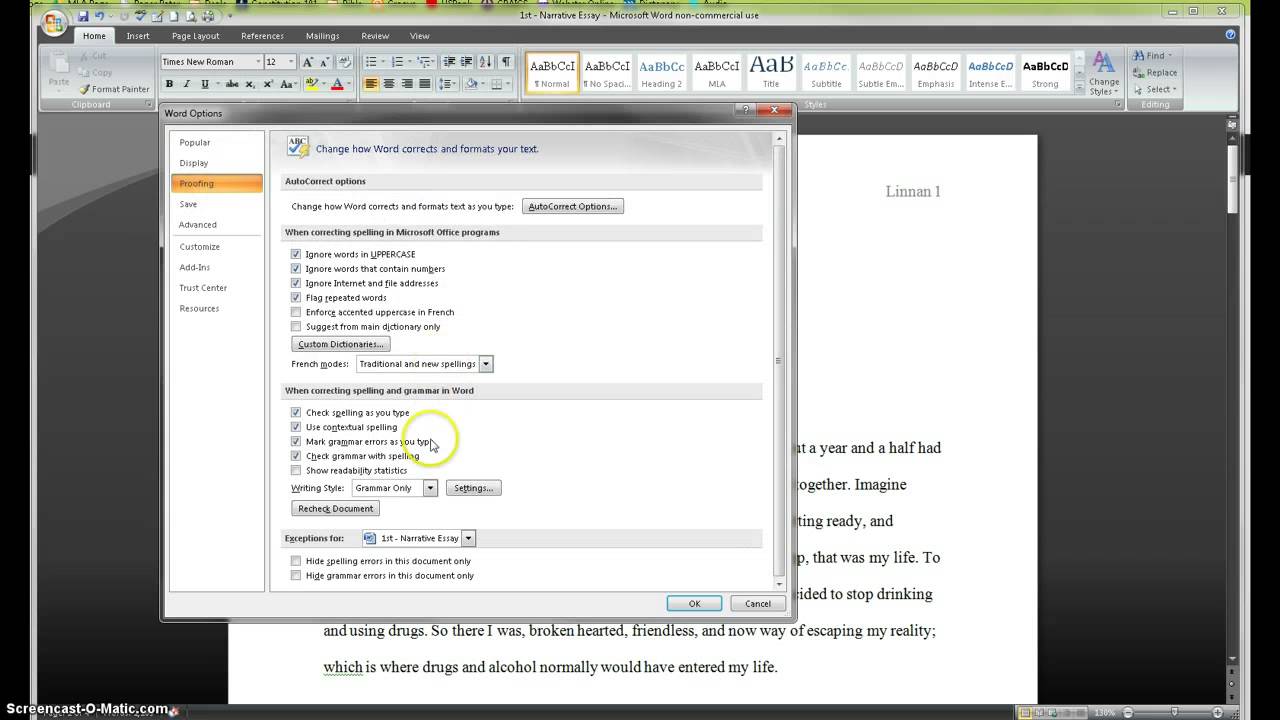Click the Align Left icon

point(371,84)
